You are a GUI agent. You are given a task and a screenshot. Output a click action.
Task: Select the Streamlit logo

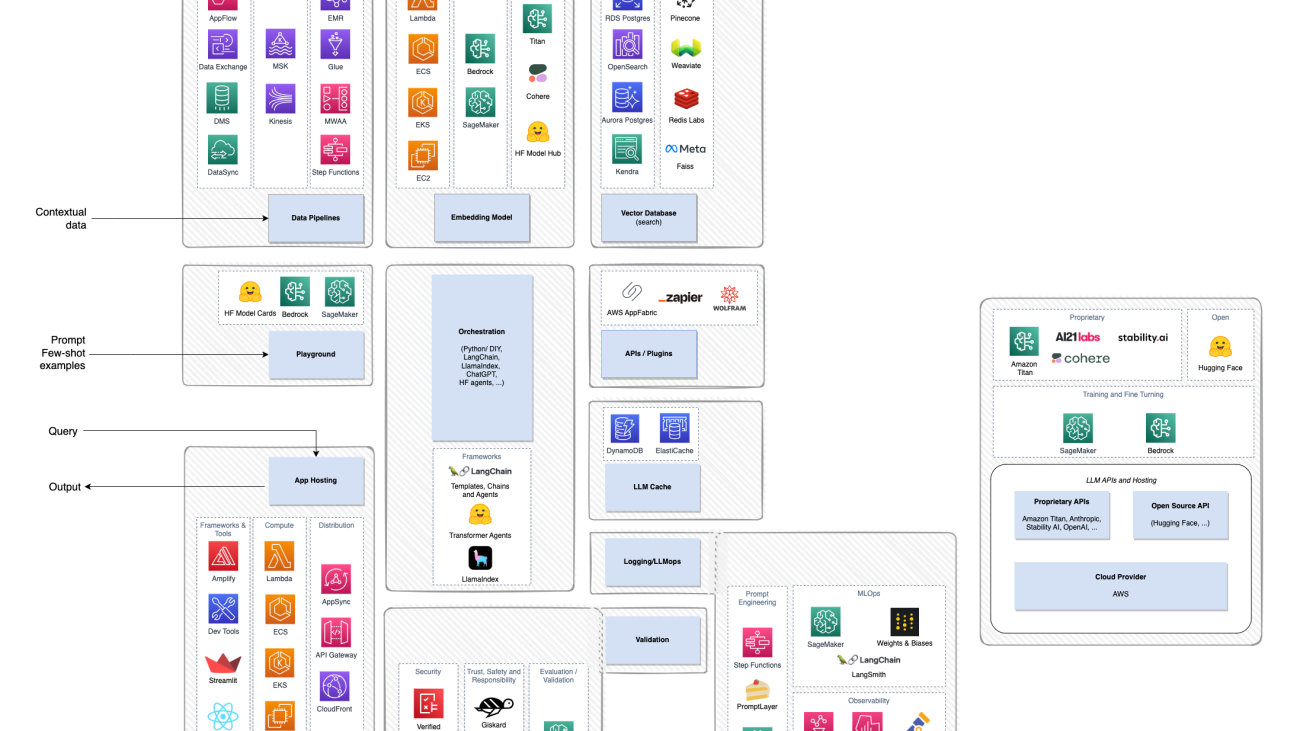223,663
